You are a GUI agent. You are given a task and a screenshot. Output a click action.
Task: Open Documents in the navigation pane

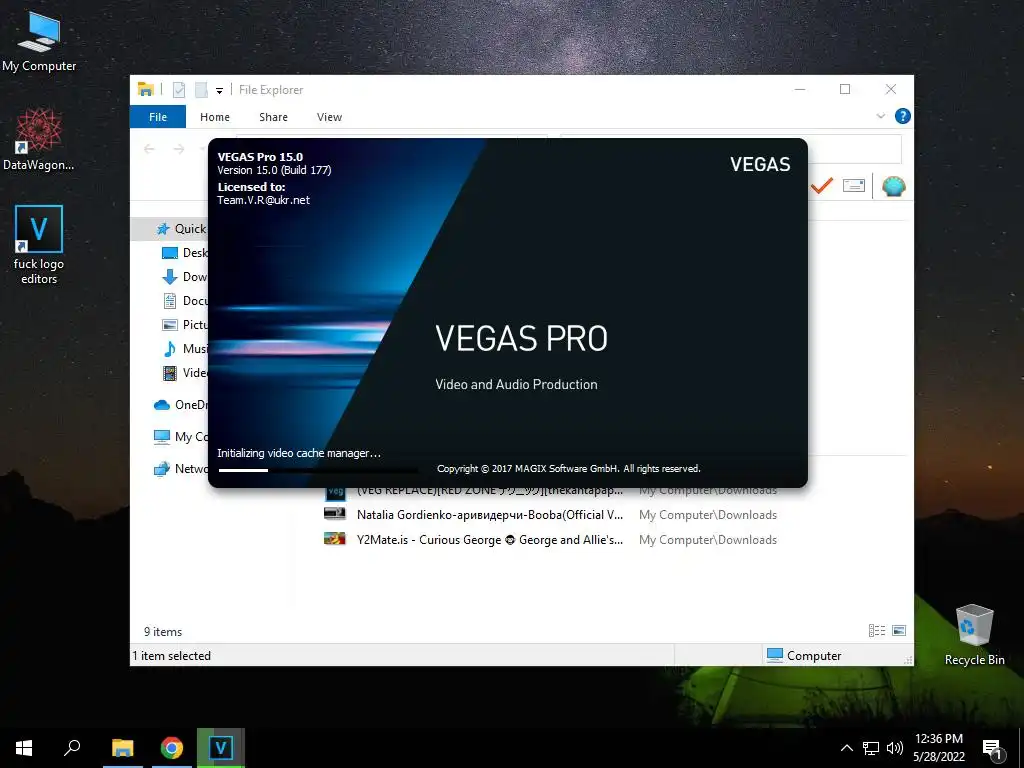pyautogui.click(x=184, y=300)
